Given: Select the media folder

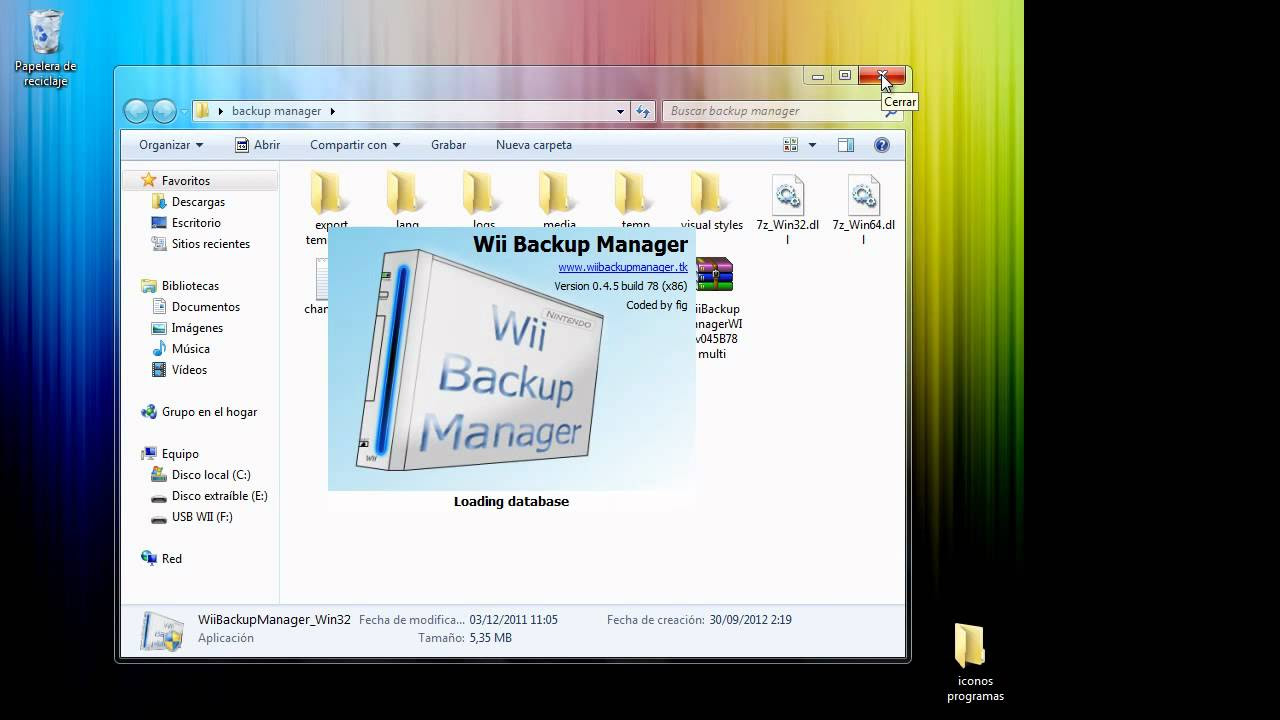Looking at the screenshot, I should pyautogui.click(x=558, y=200).
